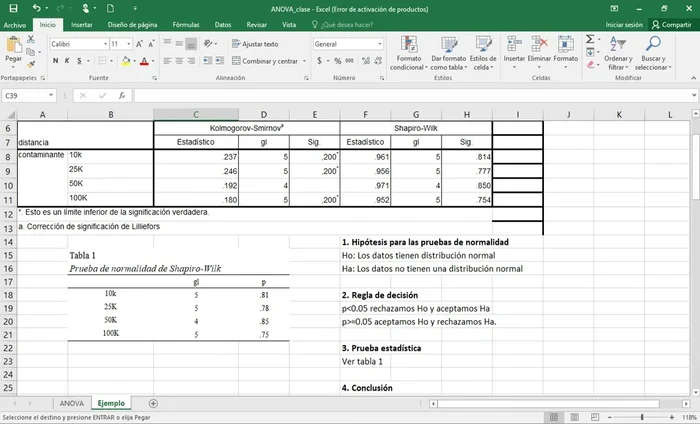Open the font size dropdown
Viewport: 700px width, 424px height.
point(129,44)
